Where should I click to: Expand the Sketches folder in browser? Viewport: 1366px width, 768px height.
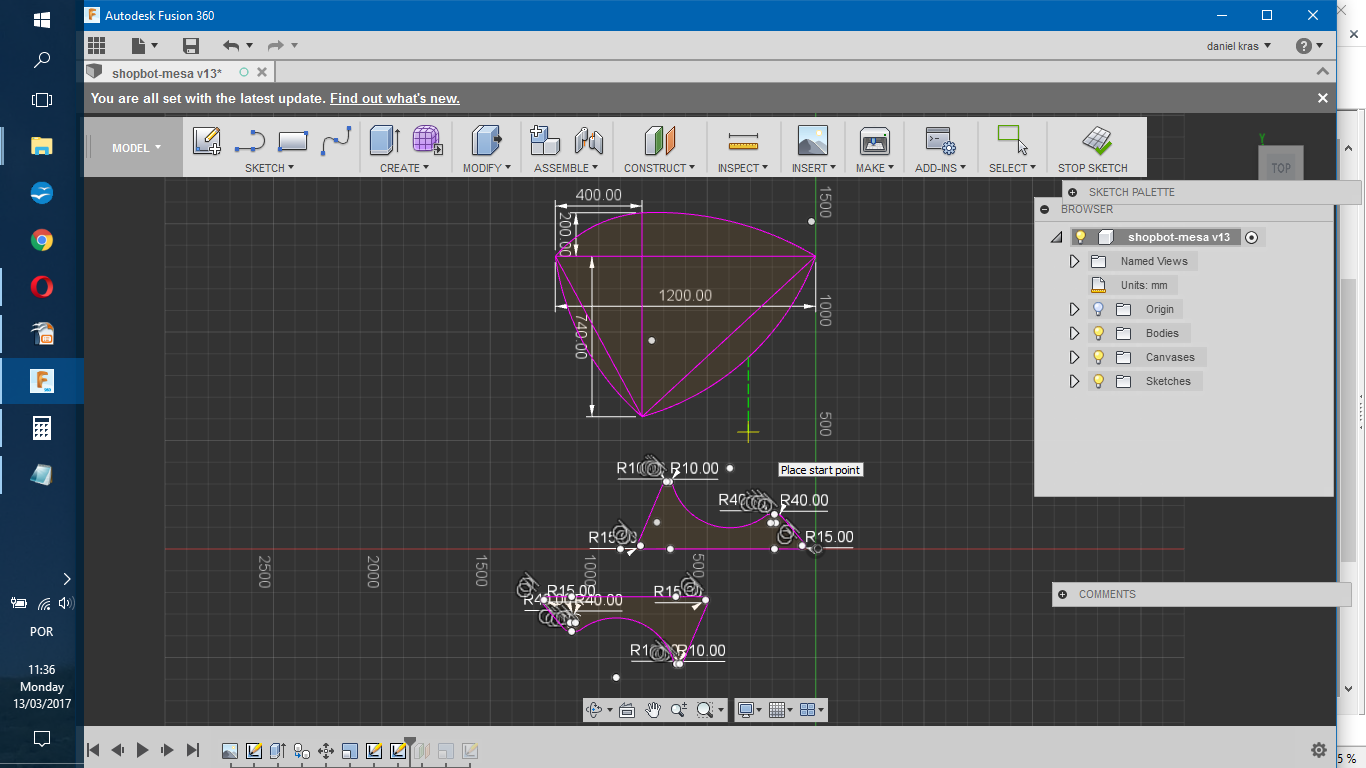pyautogui.click(x=1075, y=381)
